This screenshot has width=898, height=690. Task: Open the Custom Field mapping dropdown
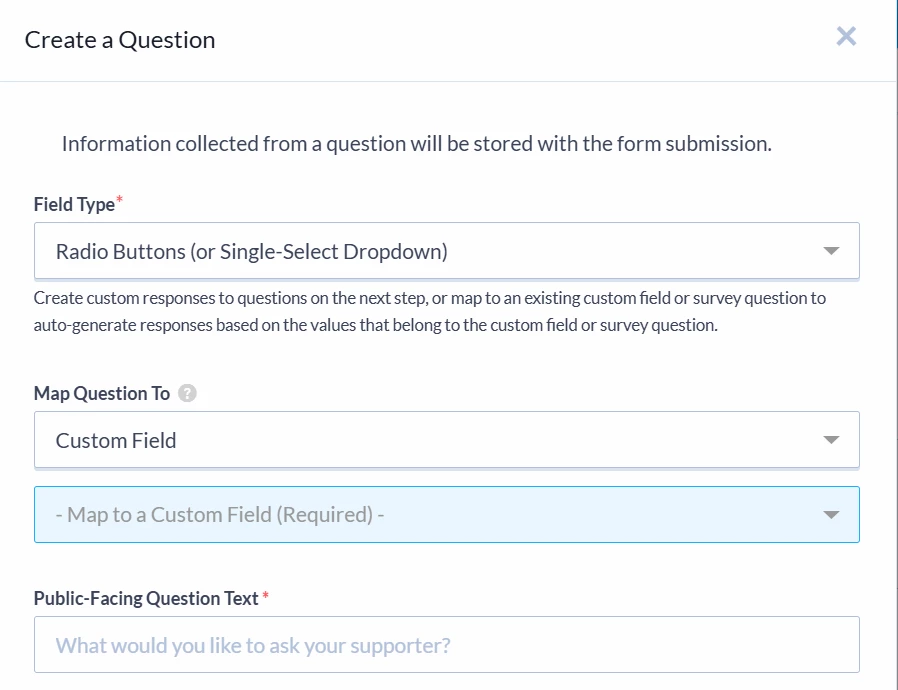[x=446, y=440]
